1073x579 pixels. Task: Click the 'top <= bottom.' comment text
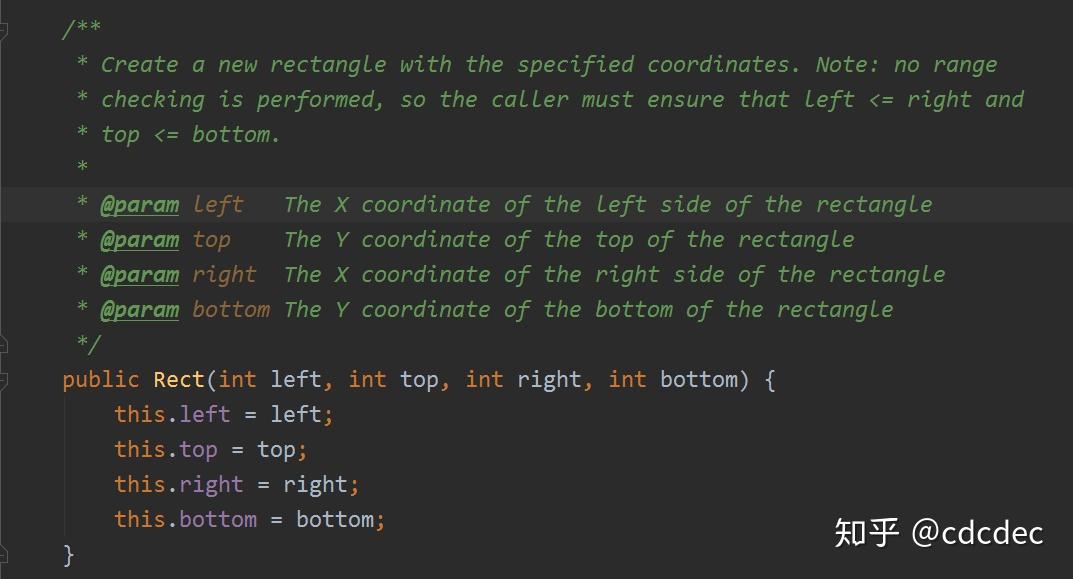pyautogui.click(x=191, y=135)
